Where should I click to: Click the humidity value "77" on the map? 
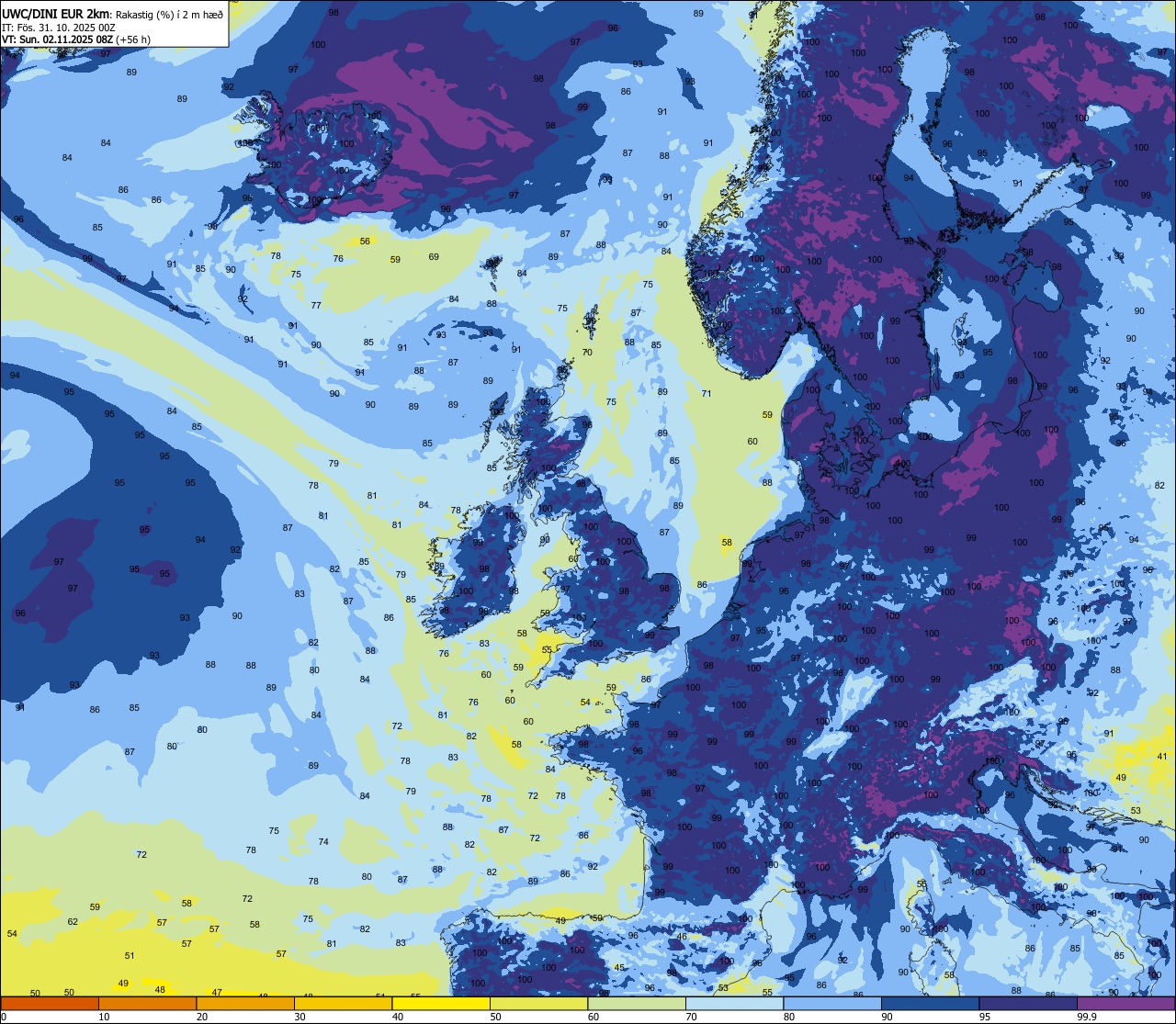point(316,306)
